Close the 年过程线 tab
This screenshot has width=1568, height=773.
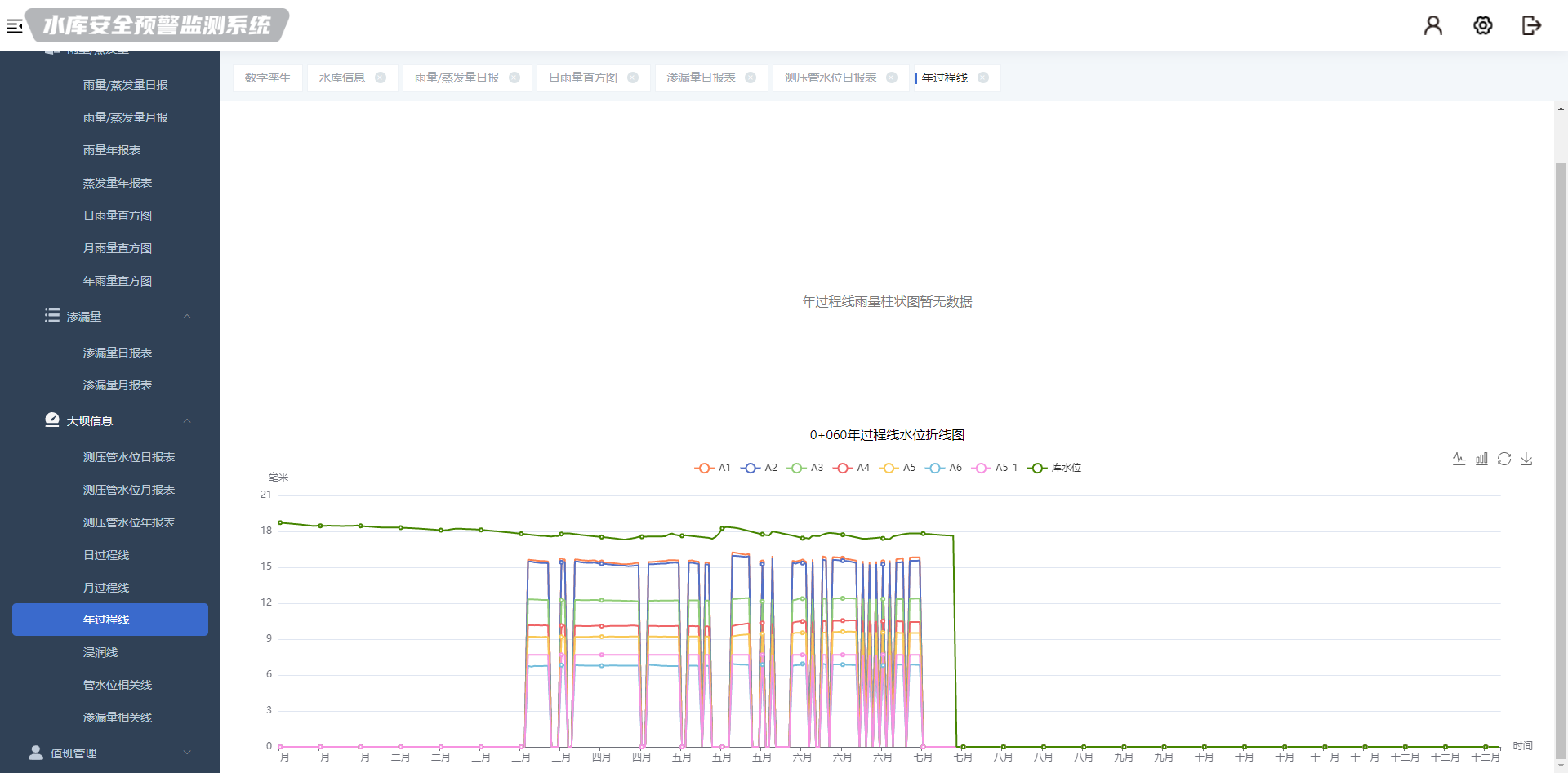tap(983, 78)
